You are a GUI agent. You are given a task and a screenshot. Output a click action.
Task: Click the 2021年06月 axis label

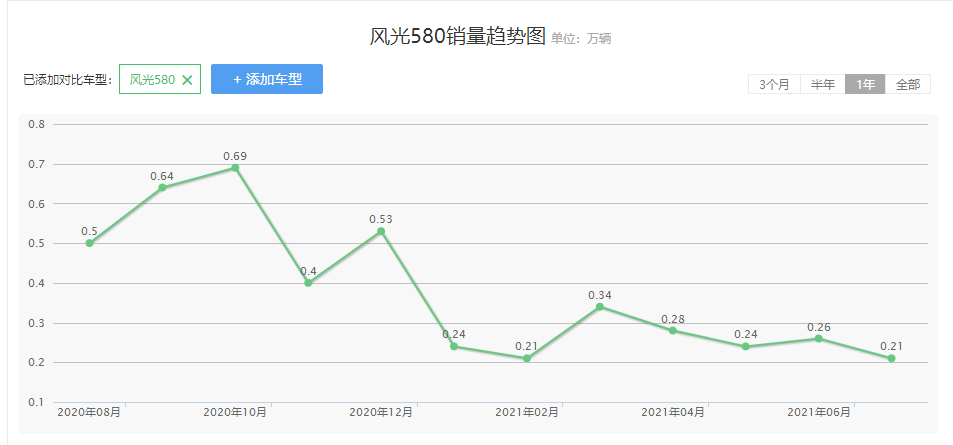(819, 412)
